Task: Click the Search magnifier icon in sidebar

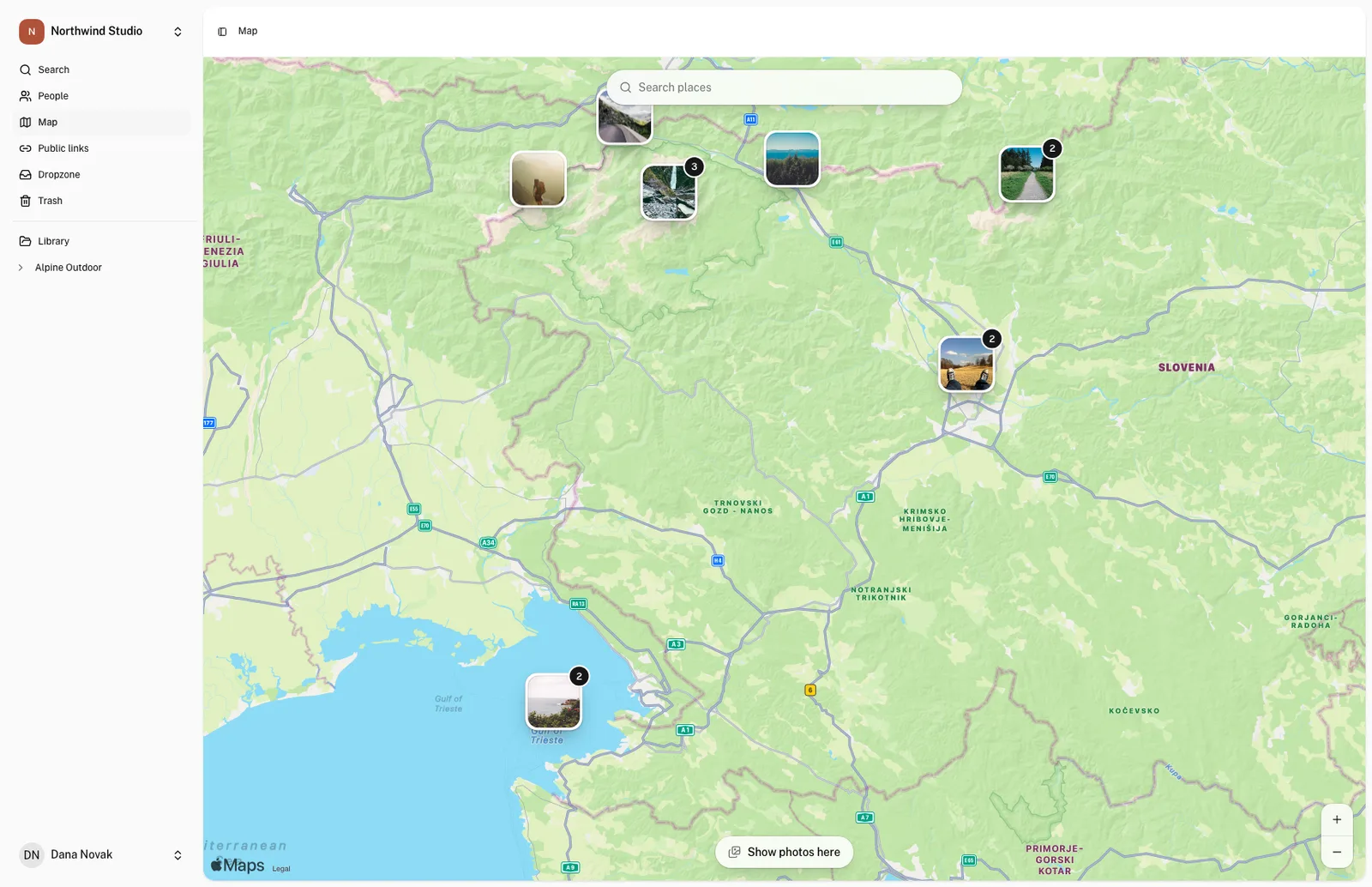Action: point(26,69)
